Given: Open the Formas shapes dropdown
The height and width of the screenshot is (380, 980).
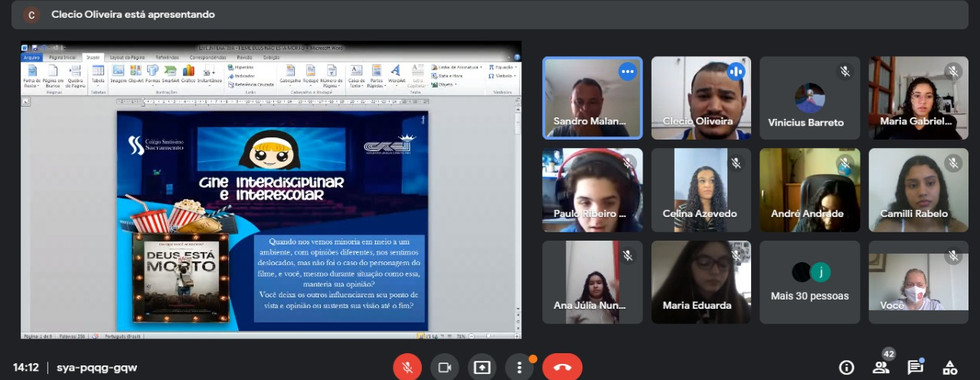Looking at the screenshot, I should [152, 74].
